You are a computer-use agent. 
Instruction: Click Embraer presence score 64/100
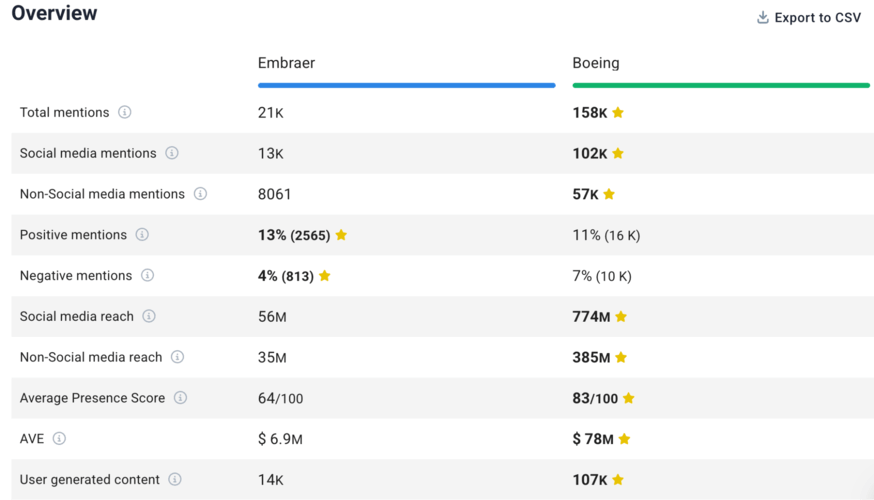[280, 398]
